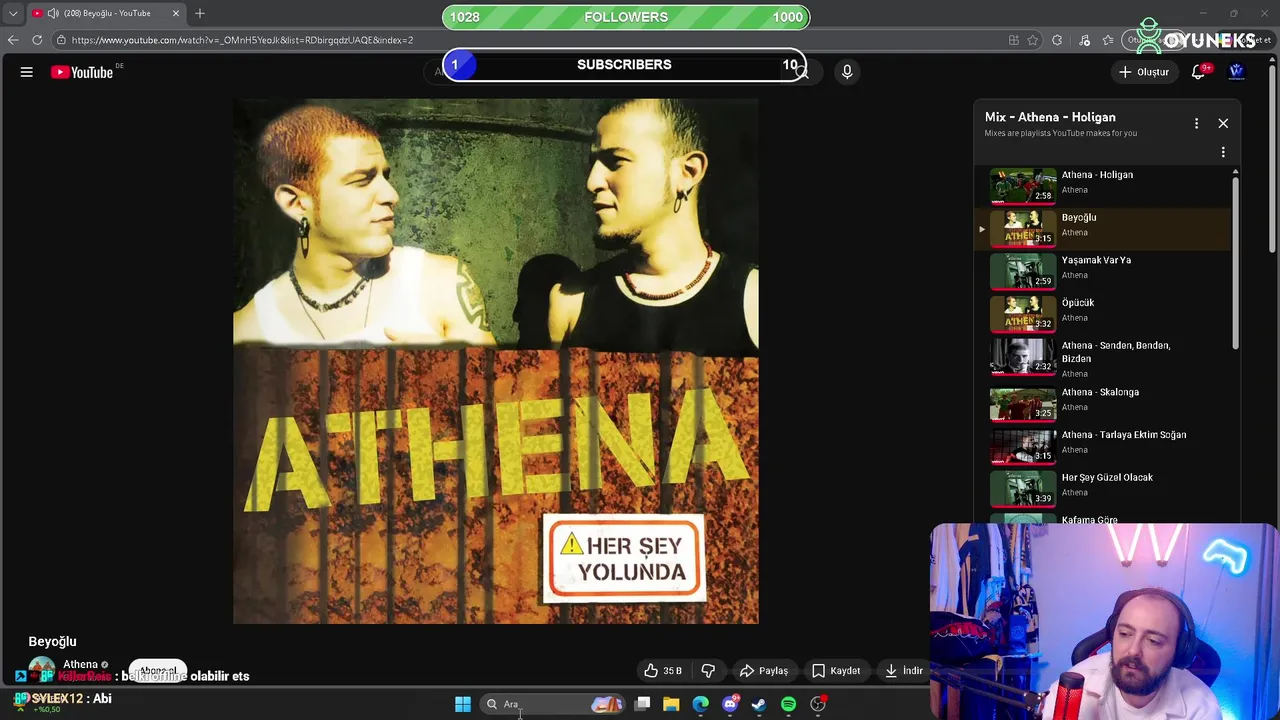Close the Beyoğlu - YouTube tab
Image resolution: width=1280 pixels, height=720 pixels.
(177, 13)
